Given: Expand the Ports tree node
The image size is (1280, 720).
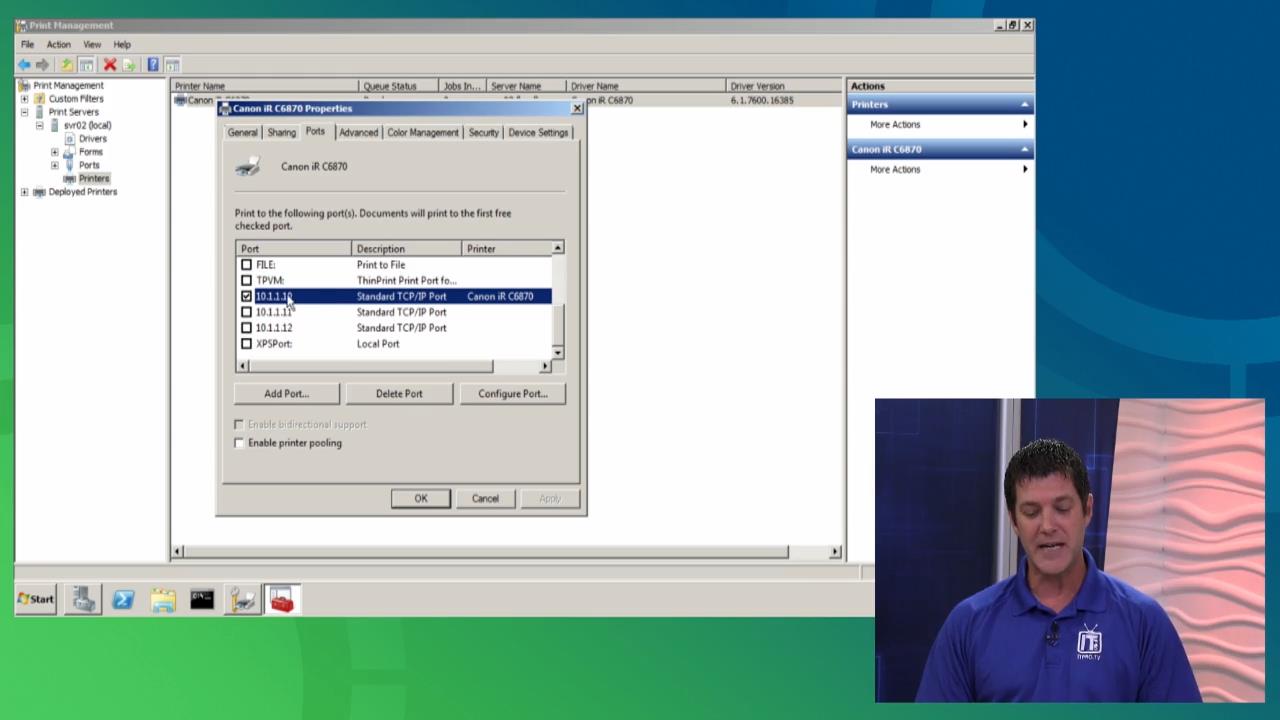Looking at the screenshot, I should tap(55, 165).
